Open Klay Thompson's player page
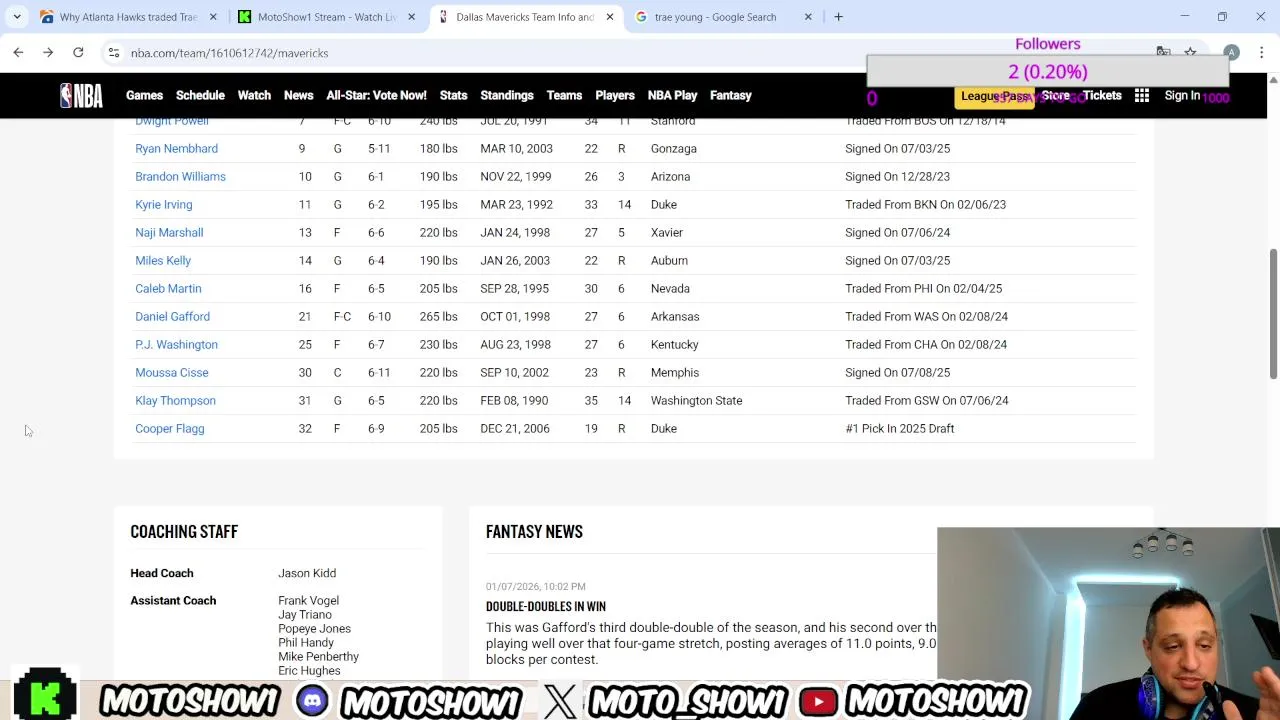The height and width of the screenshot is (720, 1280). click(175, 400)
